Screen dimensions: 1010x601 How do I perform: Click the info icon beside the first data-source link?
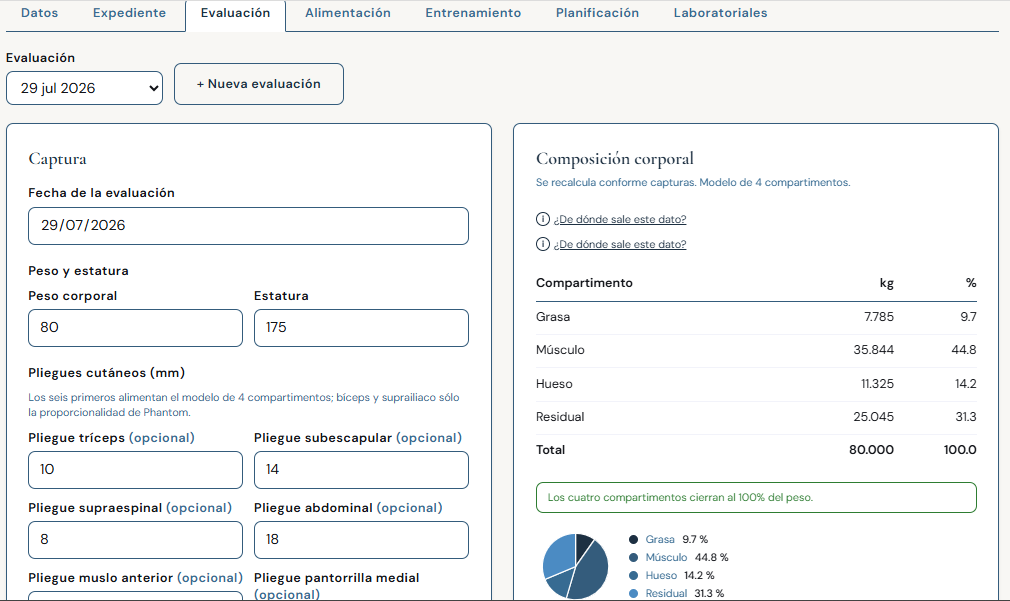543,219
